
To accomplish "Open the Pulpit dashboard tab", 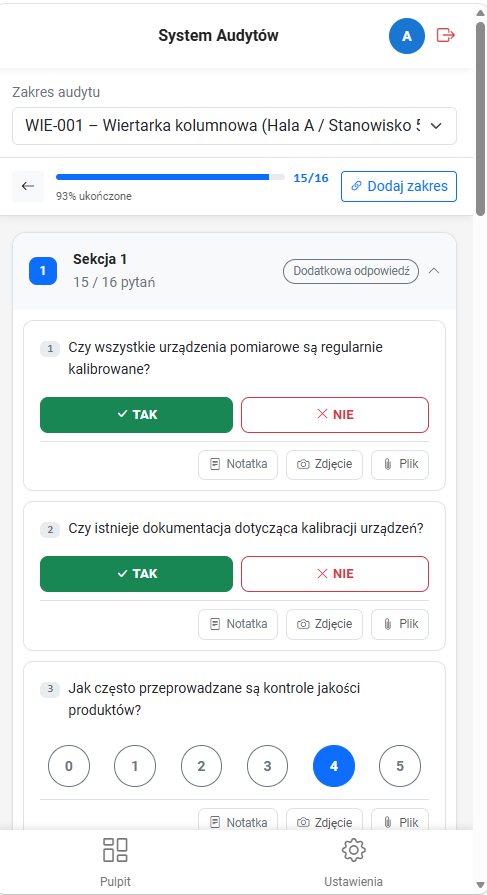I will click(x=115, y=862).
